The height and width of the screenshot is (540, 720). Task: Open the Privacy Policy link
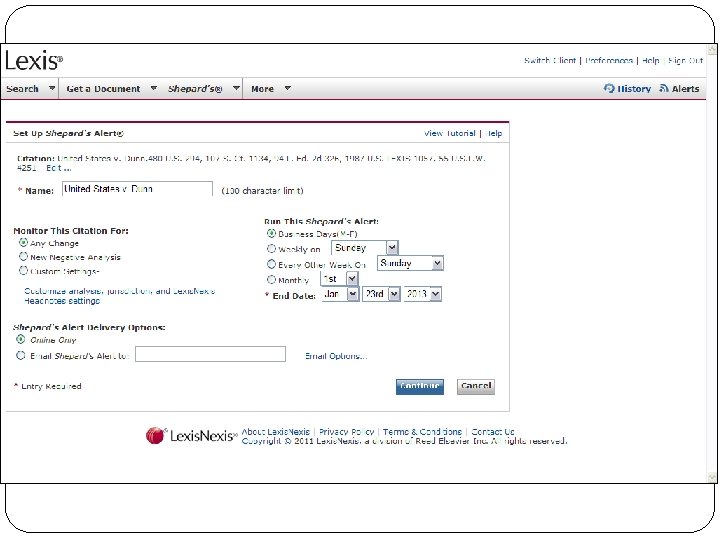coord(346,432)
